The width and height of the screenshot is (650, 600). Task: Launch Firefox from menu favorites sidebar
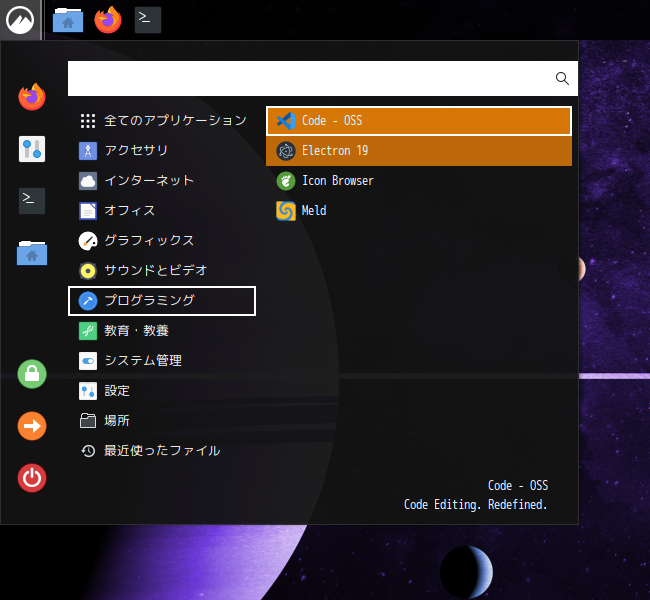click(x=32, y=97)
